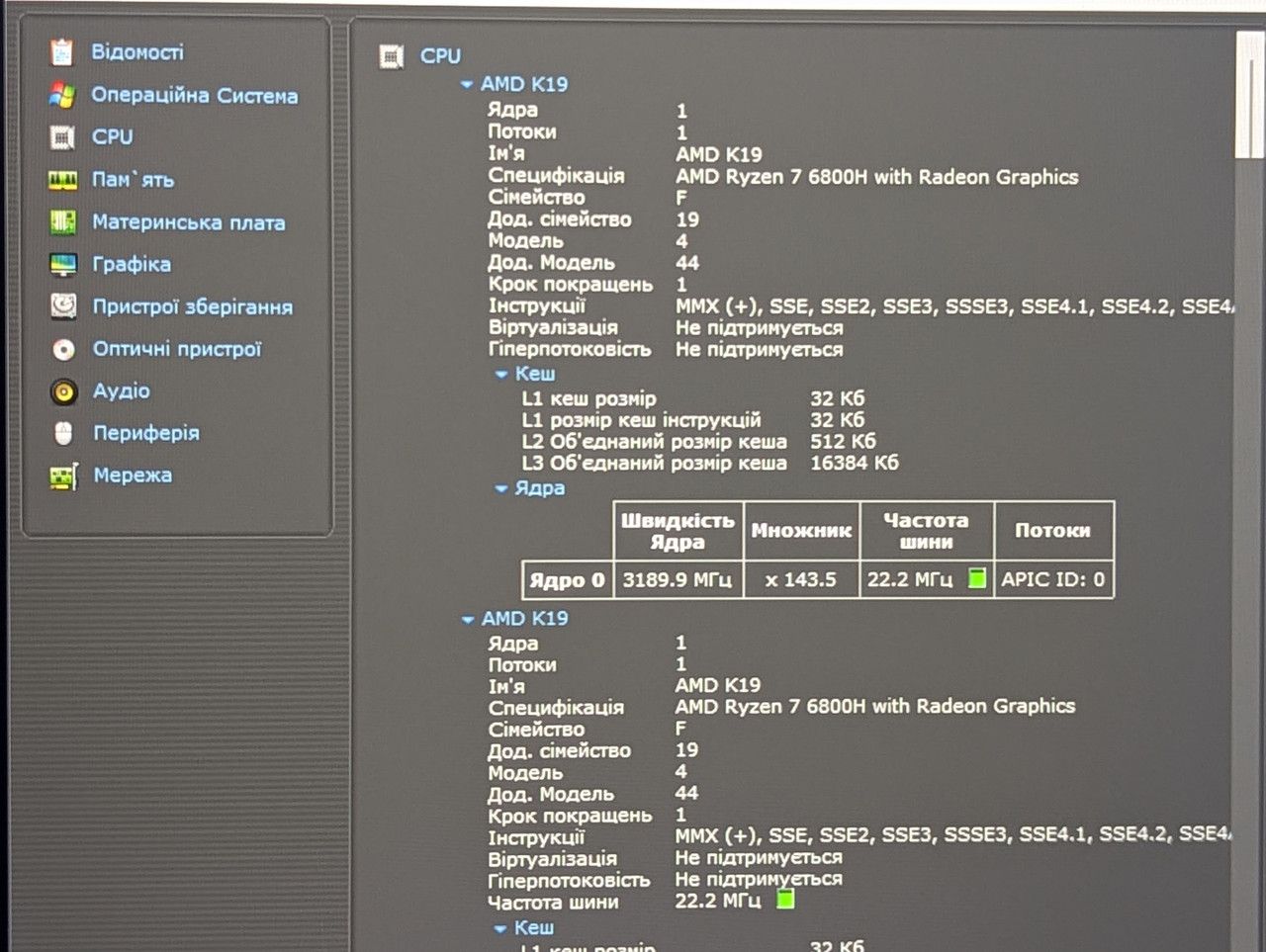The height and width of the screenshot is (952, 1266).
Task: Open the Графіка monitor icon
Action: (x=62, y=265)
